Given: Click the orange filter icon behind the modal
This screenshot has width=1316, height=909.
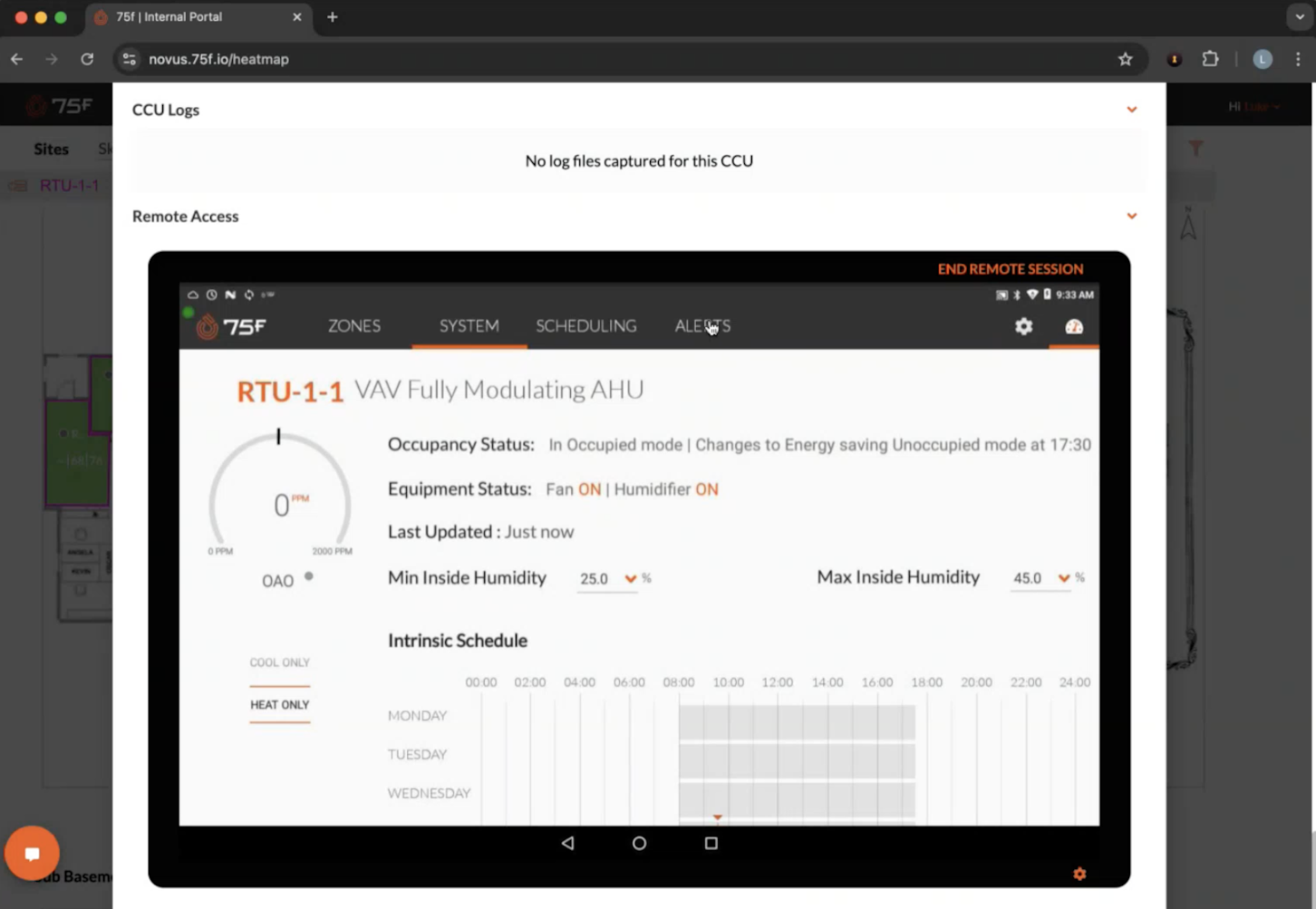Looking at the screenshot, I should (1196, 148).
